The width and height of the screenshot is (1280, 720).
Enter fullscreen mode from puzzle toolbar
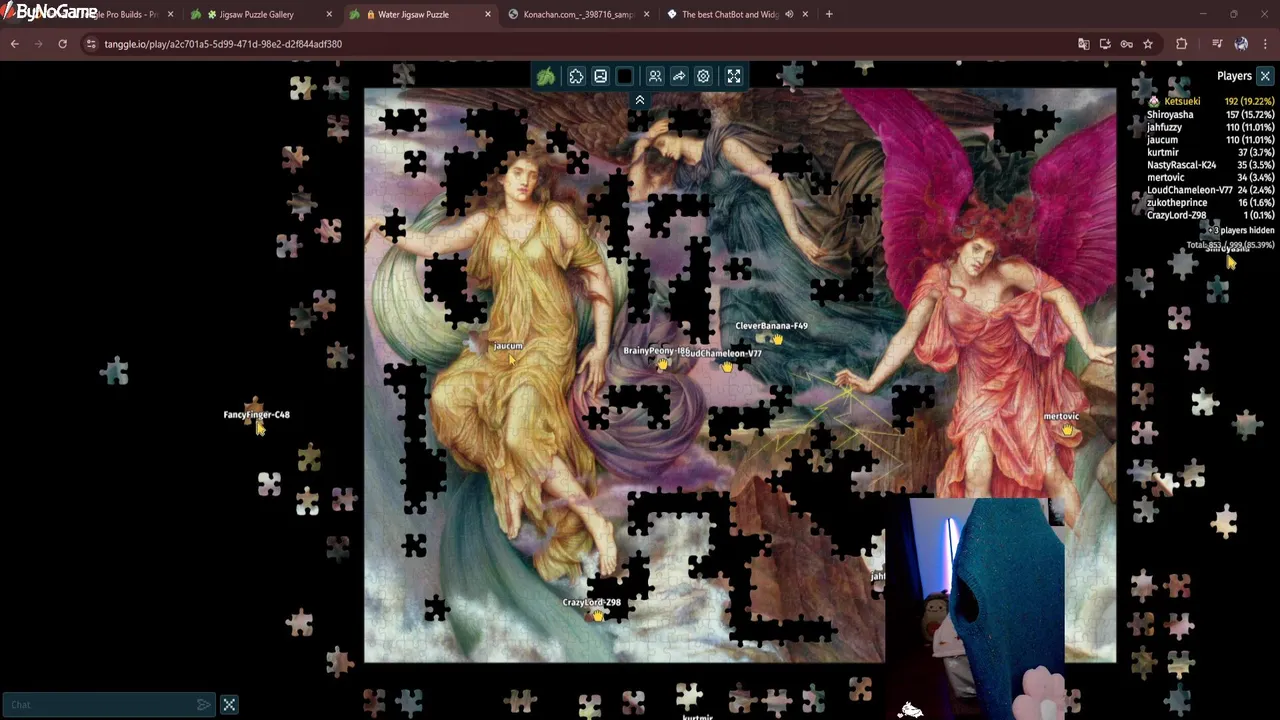(734, 76)
